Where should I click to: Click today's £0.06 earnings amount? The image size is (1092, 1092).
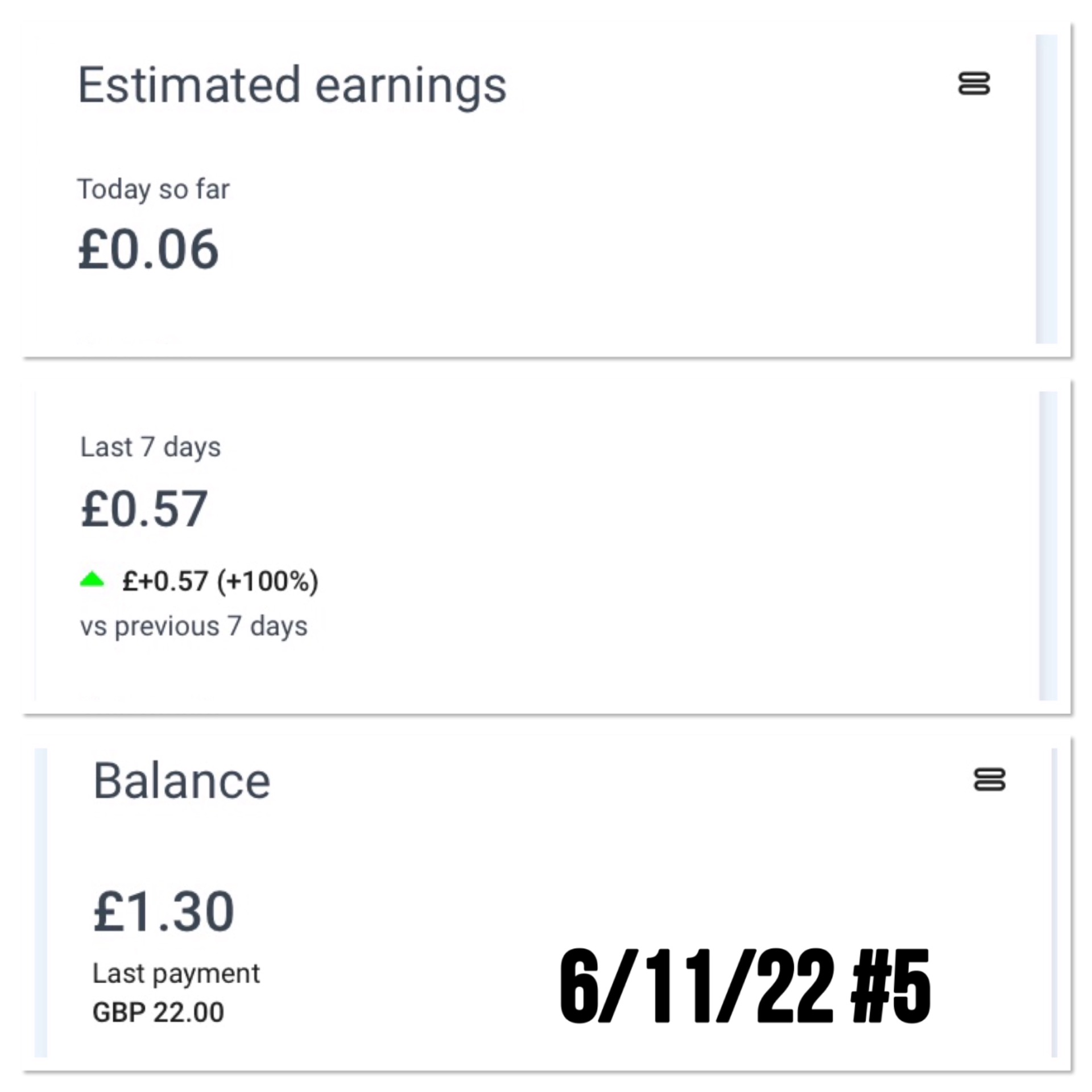click(x=148, y=249)
